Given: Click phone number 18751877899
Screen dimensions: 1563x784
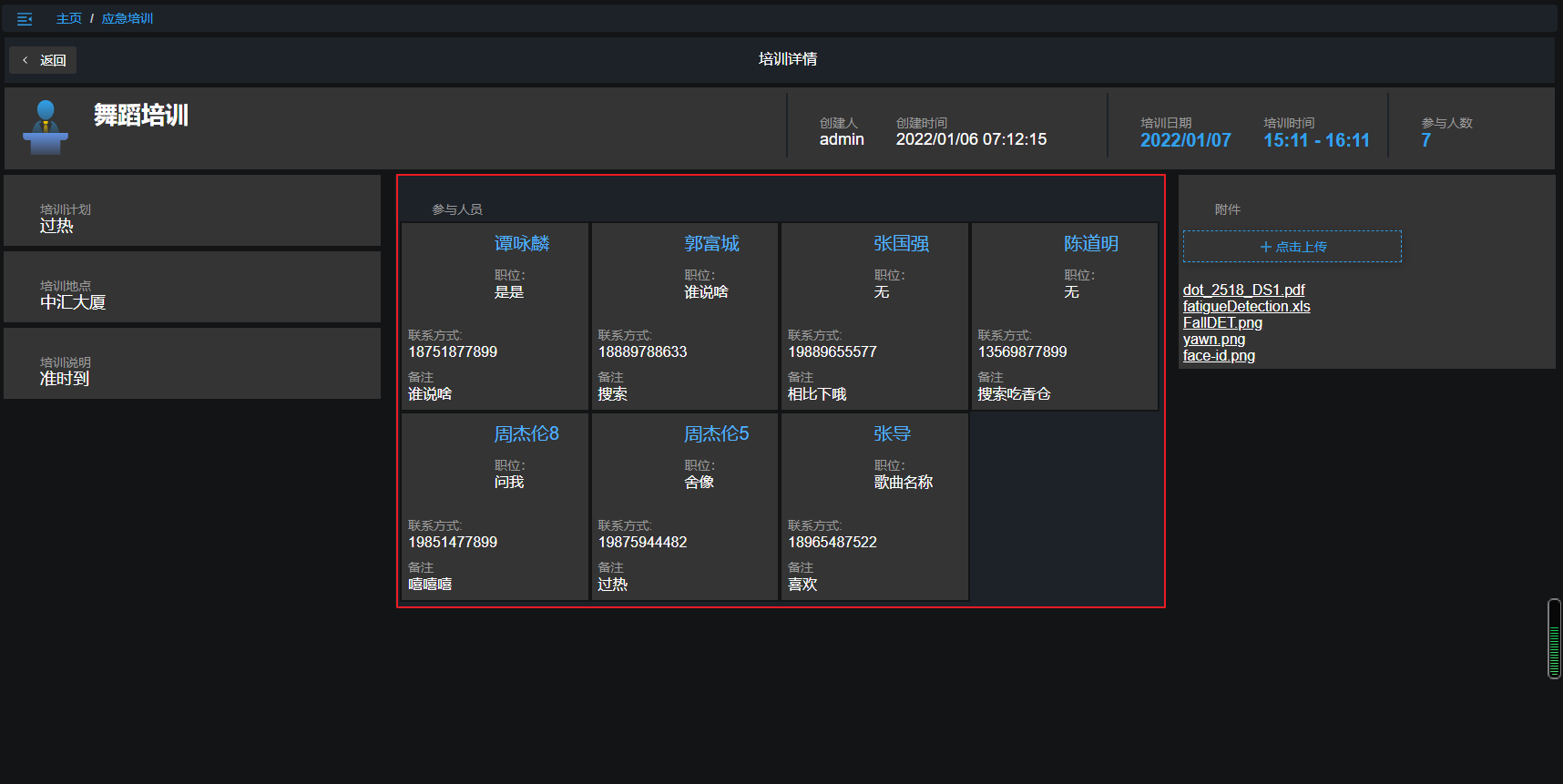Looking at the screenshot, I should click(453, 351).
